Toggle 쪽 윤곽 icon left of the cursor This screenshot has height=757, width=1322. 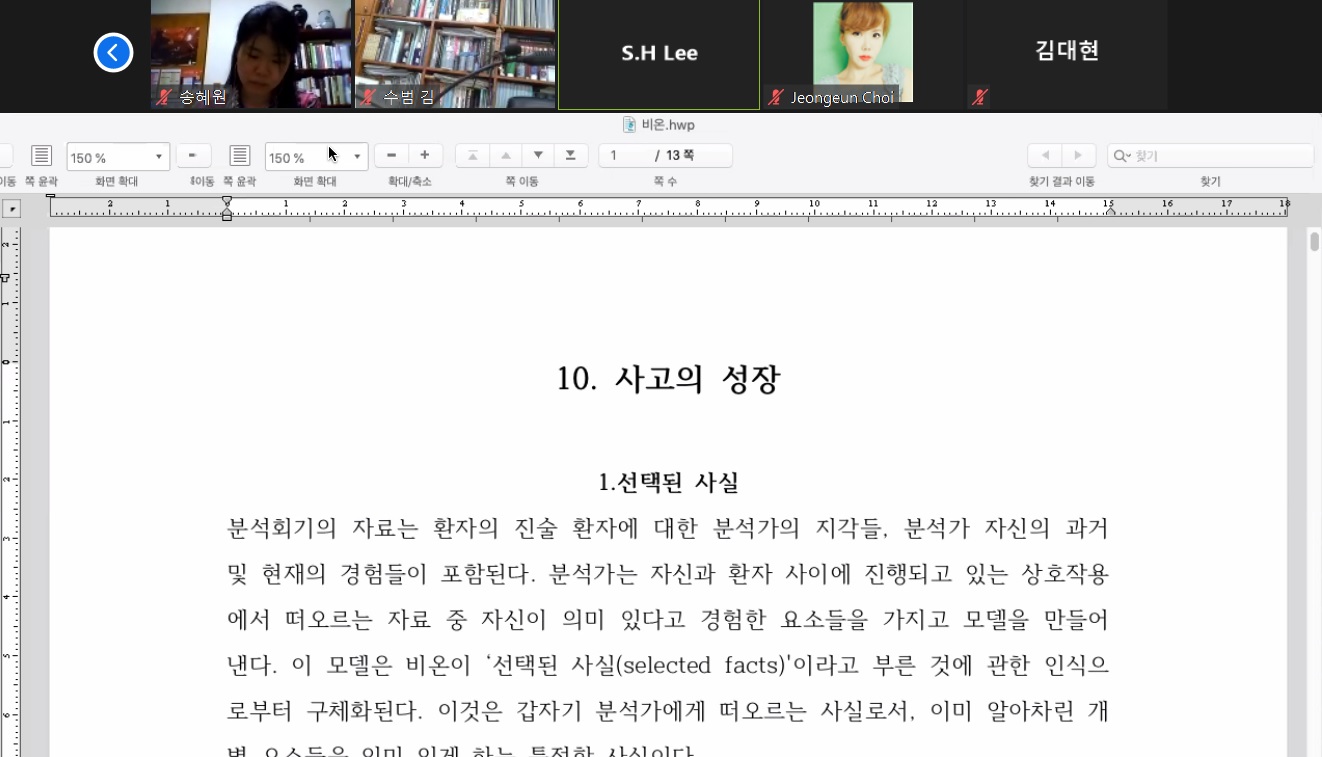click(239, 155)
